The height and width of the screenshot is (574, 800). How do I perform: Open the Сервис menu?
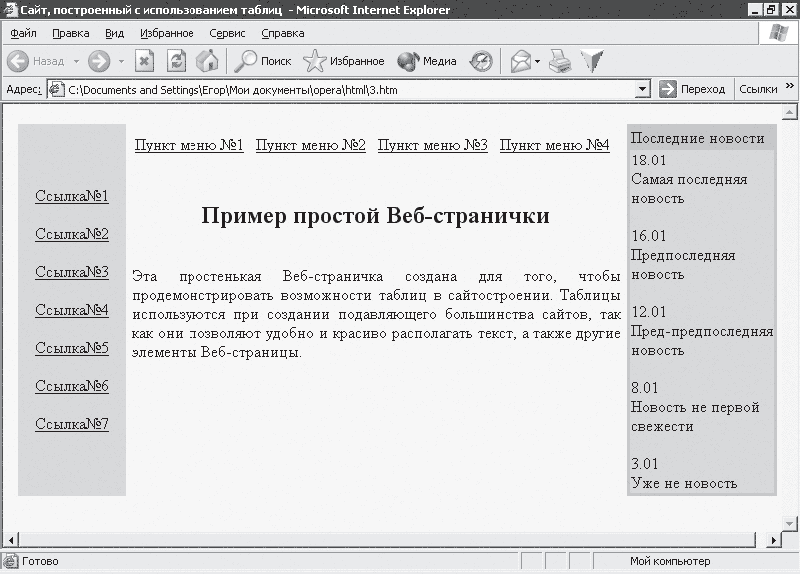227,33
